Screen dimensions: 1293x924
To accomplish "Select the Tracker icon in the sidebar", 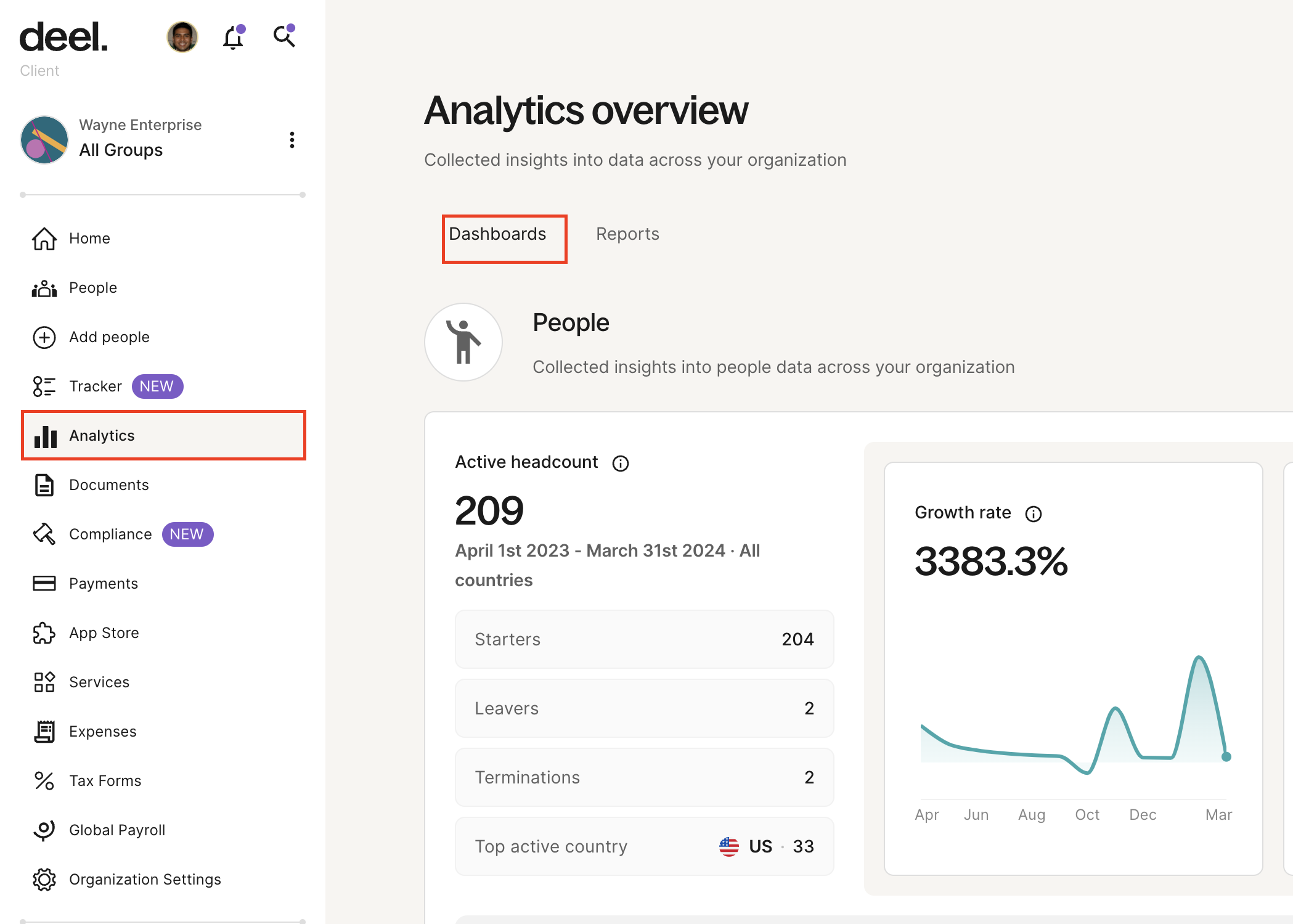I will (x=44, y=386).
